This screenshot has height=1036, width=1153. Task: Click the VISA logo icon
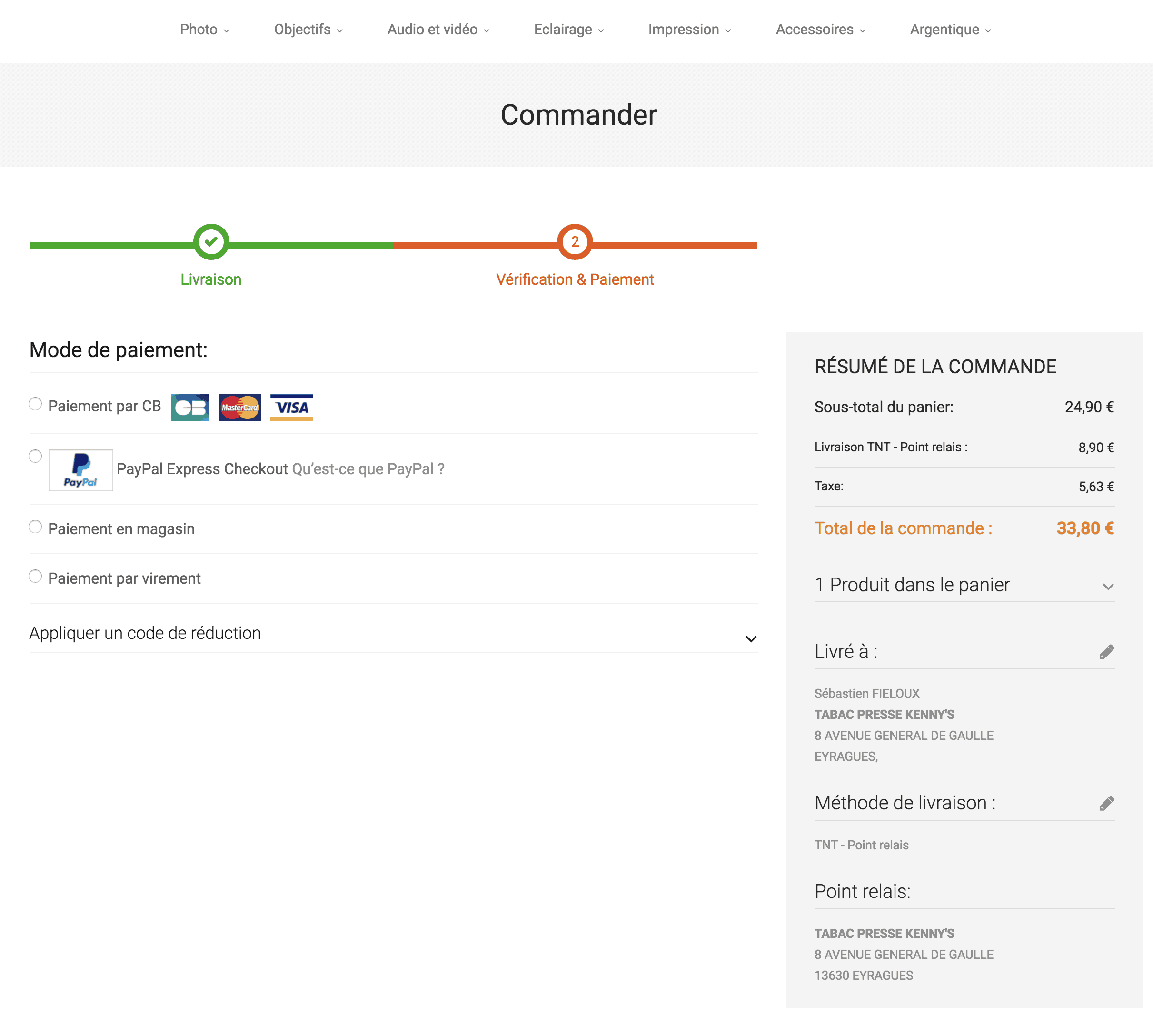pos(291,407)
